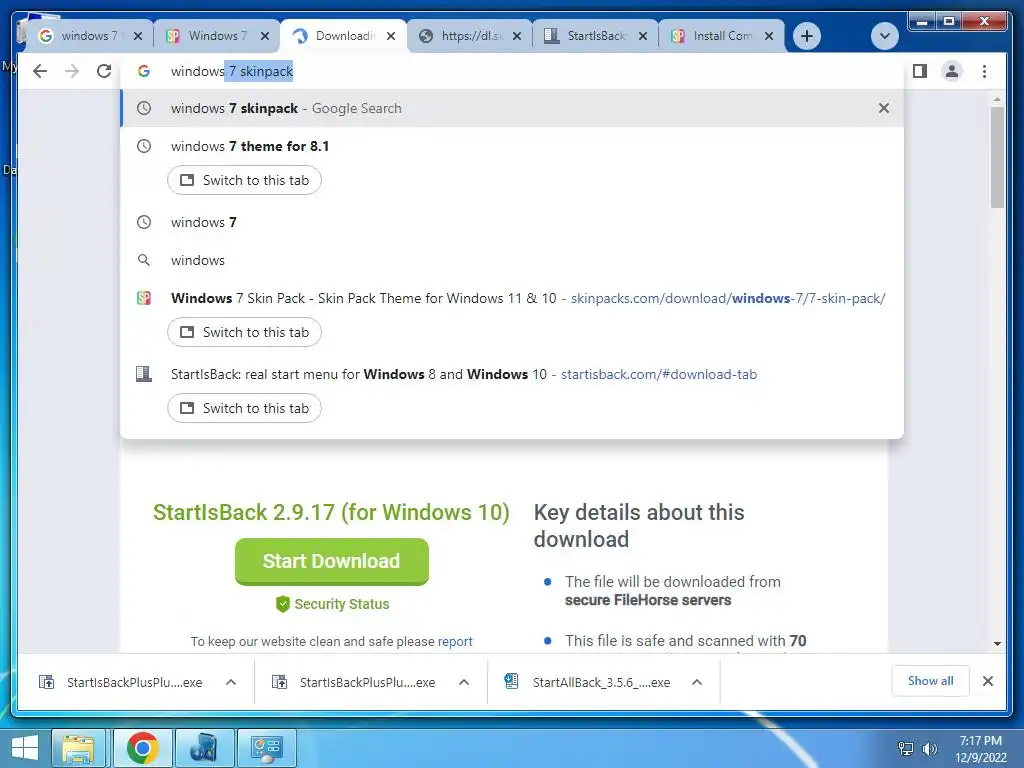Open the media player taskbar icon

(204, 748)
